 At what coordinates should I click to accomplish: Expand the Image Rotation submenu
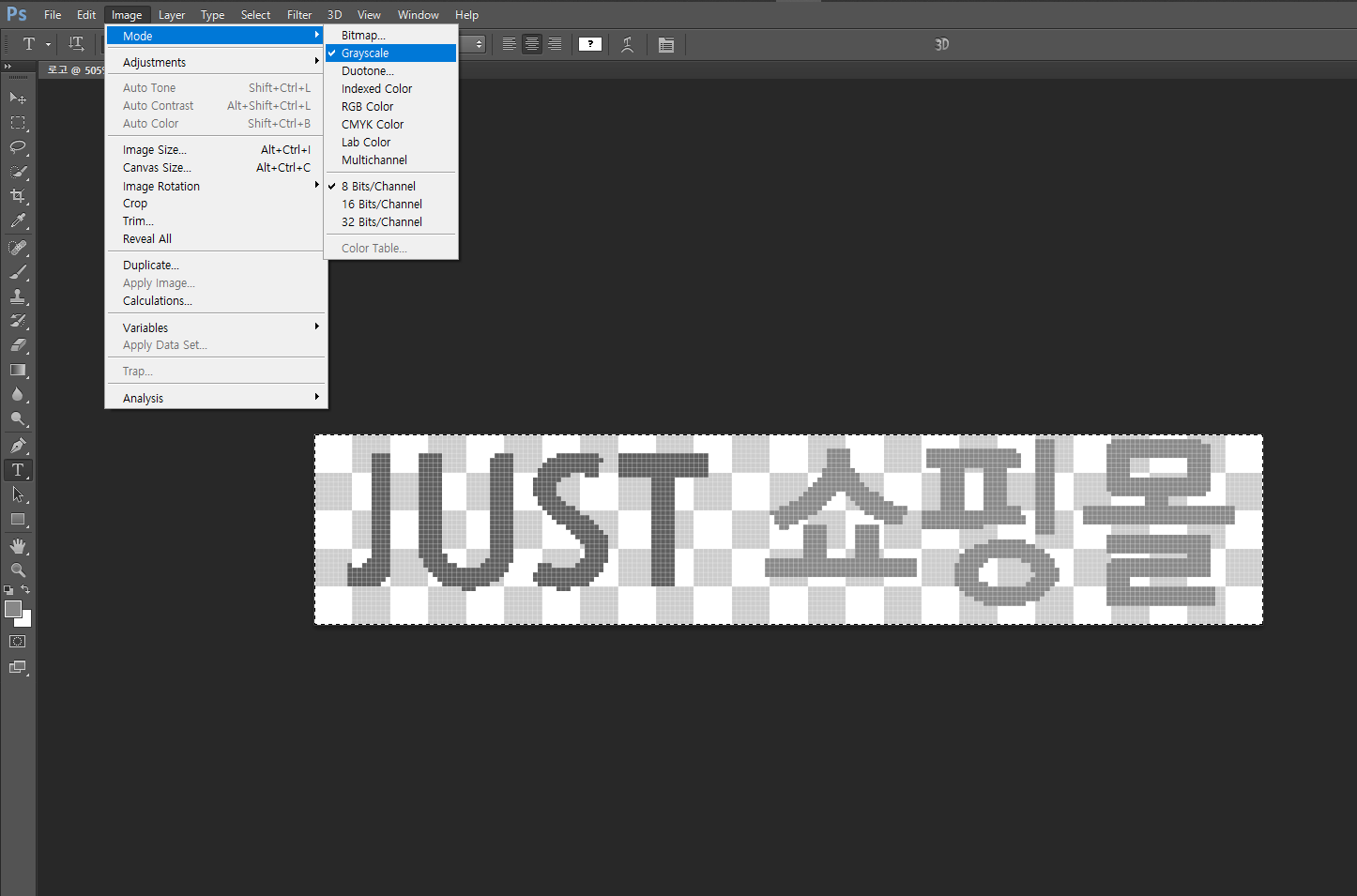(216, 187)
